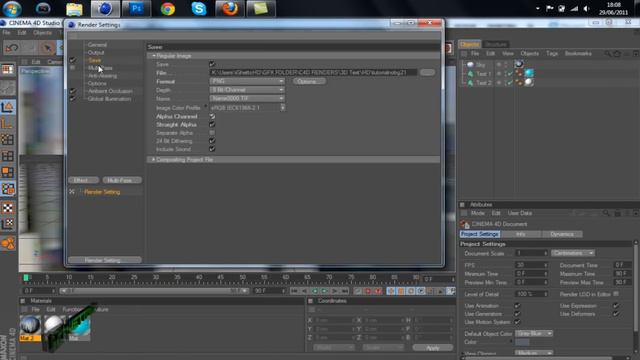Select the cyan material tag on Text 1
The width and height of the screenshot is (640, 360).
(529, 73)
